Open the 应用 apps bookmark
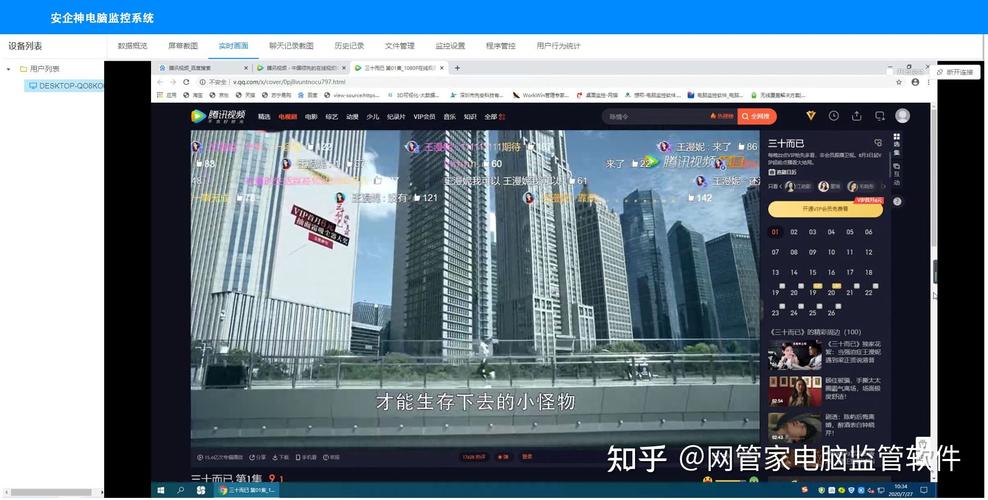The image size is (988, 500). point(166,95)
